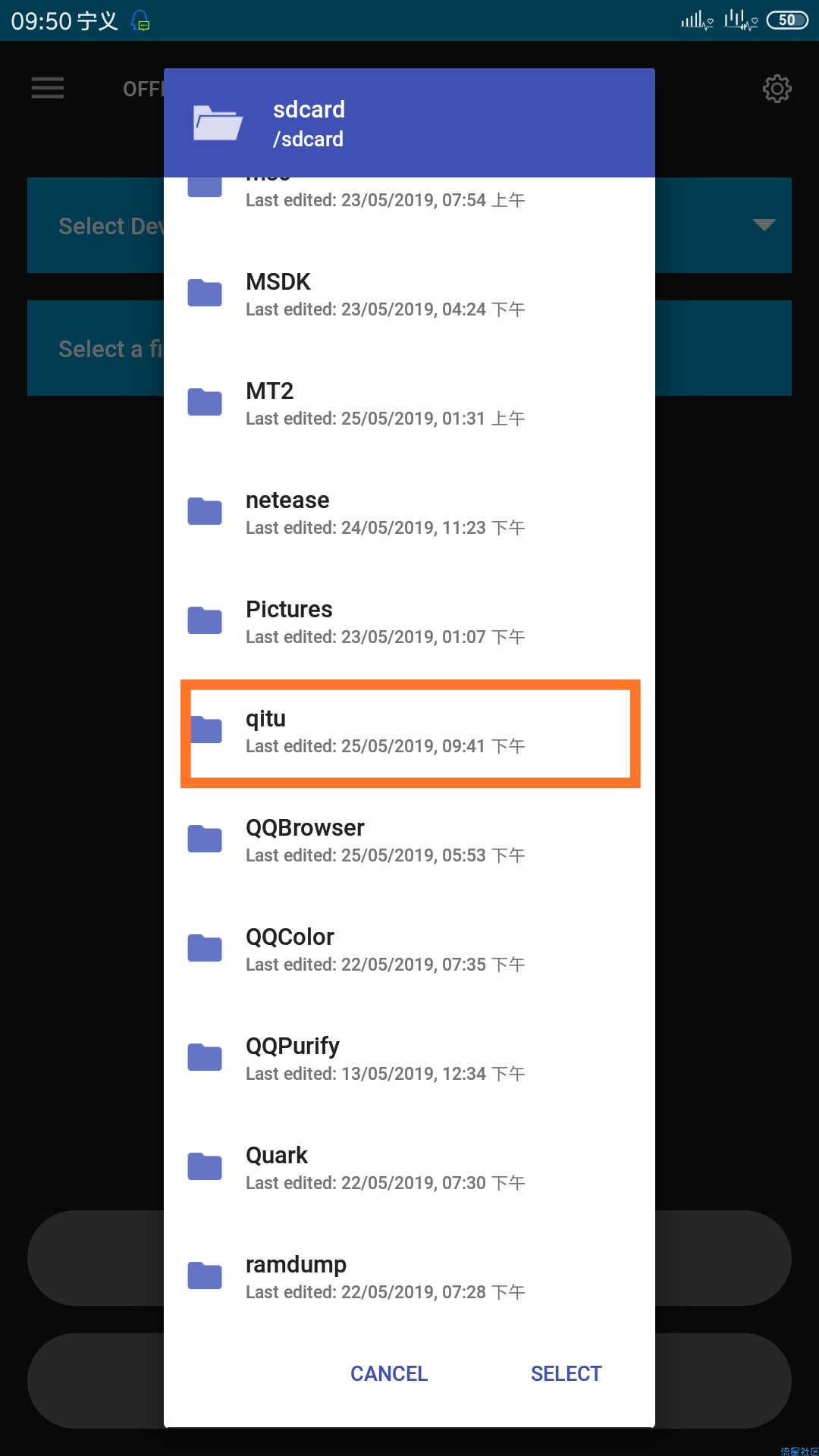Click the ramdump folder icon
The height and width of the screenshot is (1456, 819).
click(205, 1276)
